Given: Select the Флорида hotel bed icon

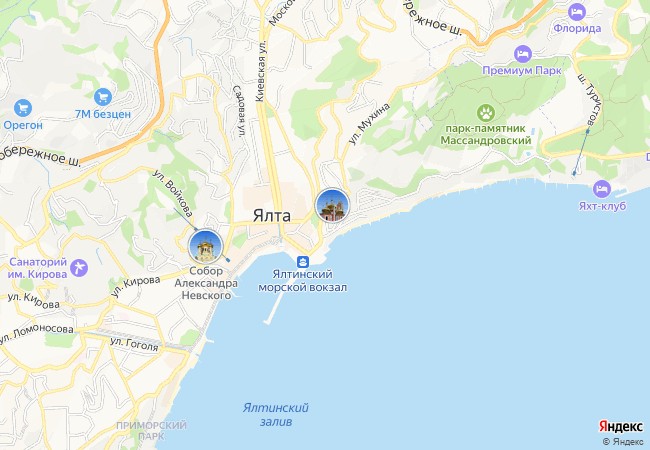Looking at the screenshot, I should coord(577,12).
